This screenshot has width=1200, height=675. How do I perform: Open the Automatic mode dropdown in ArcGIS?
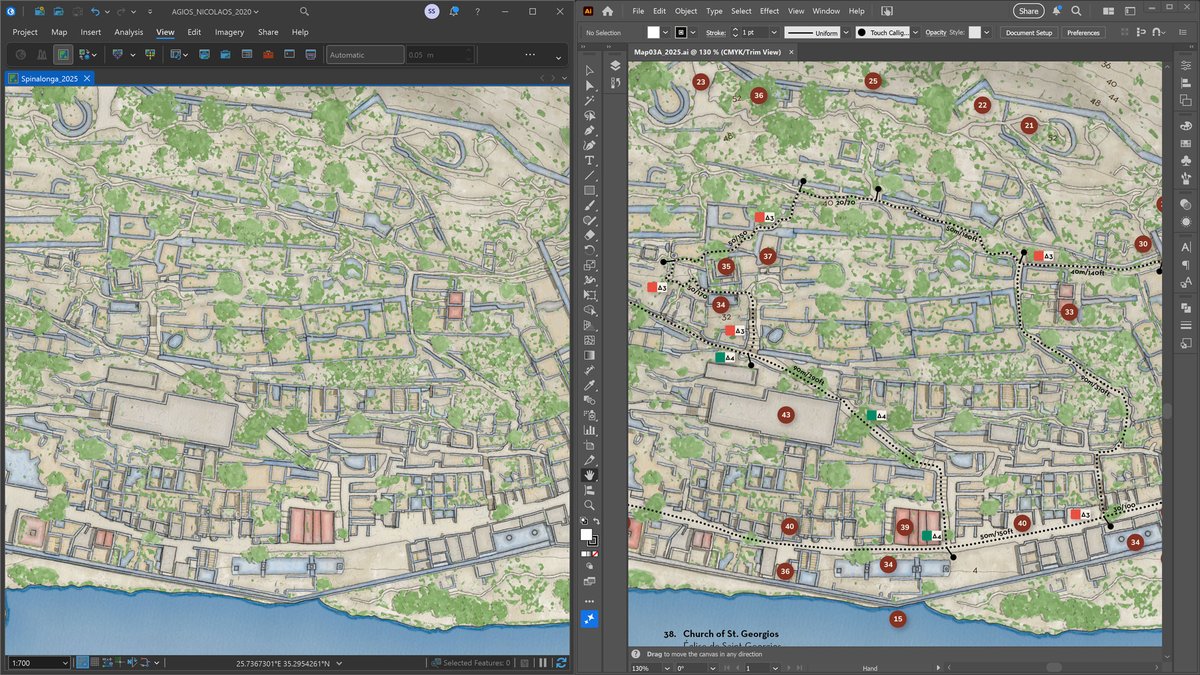click(x=365, y=55)
